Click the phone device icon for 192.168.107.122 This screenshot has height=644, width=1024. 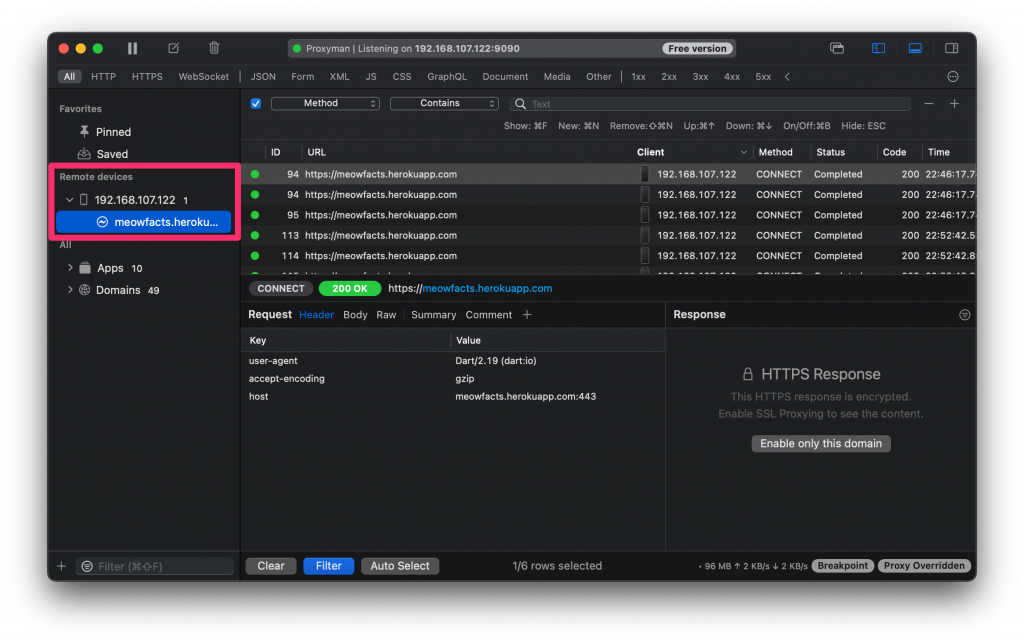tap(84, 200)
